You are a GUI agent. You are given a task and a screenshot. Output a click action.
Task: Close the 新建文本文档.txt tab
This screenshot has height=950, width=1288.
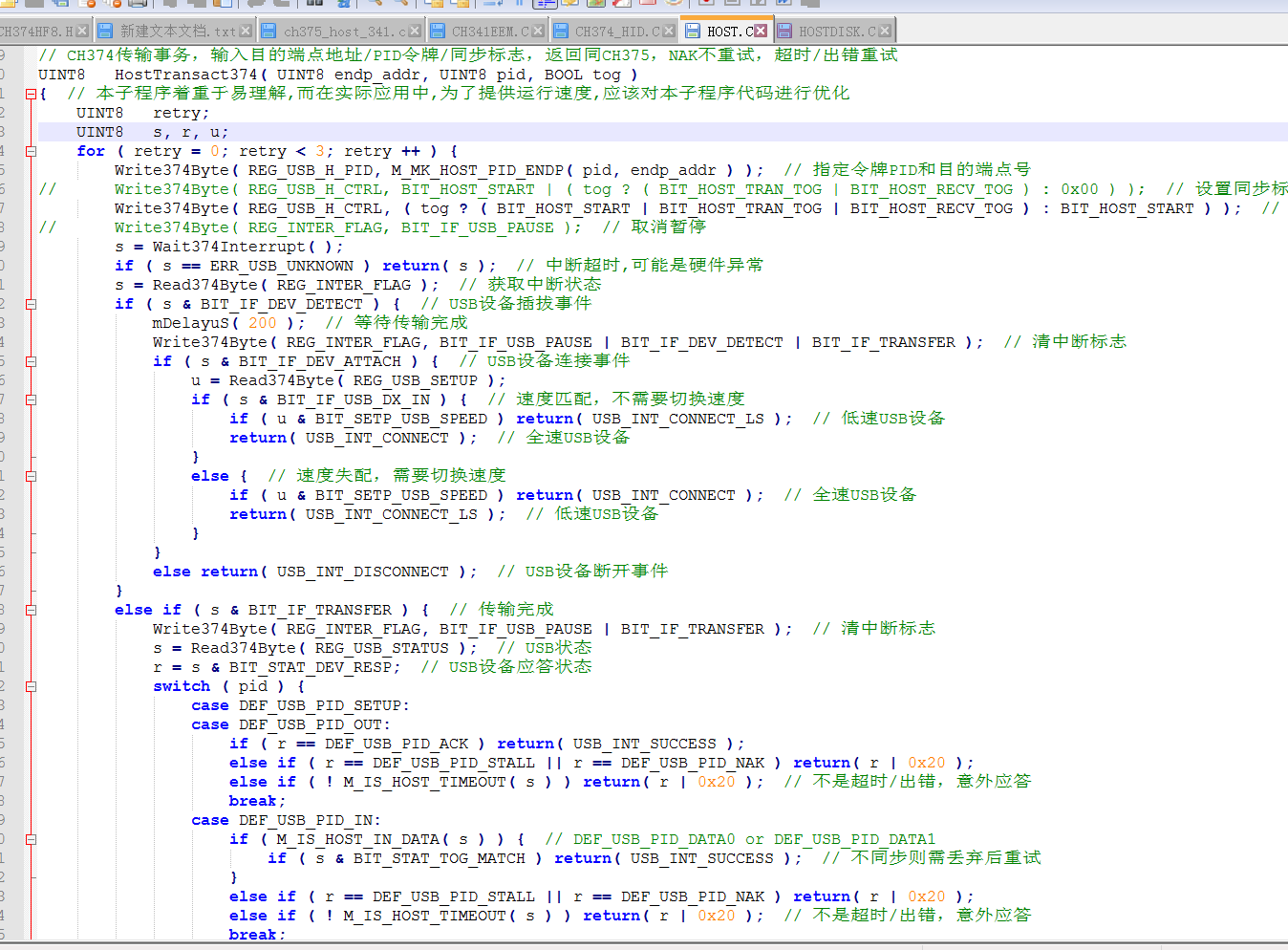tap(246, 32)
